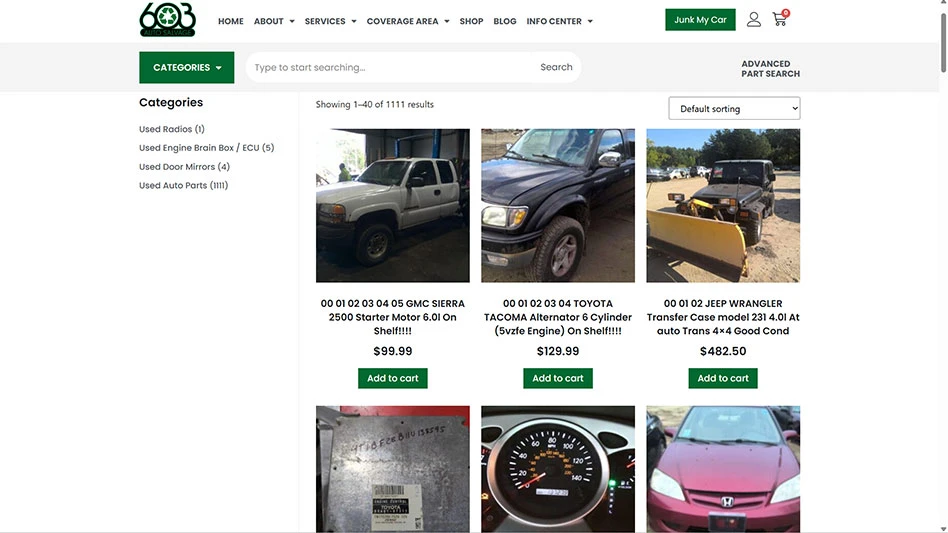Screen dimensions: 948x533
Task: Go to the Shop menu item
Action: pos(471,21)
